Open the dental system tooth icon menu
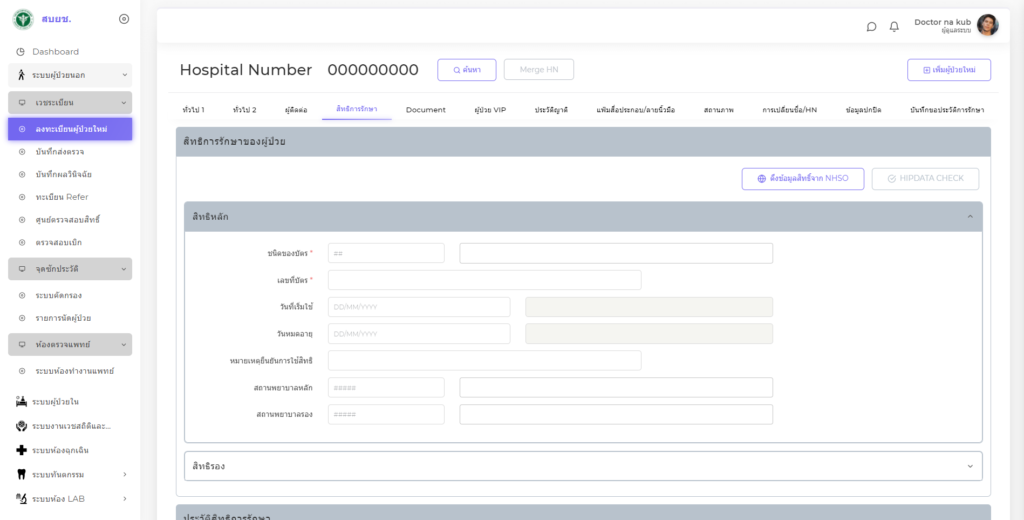This screenshot has height=520, width=1024. tap(21, 474)
